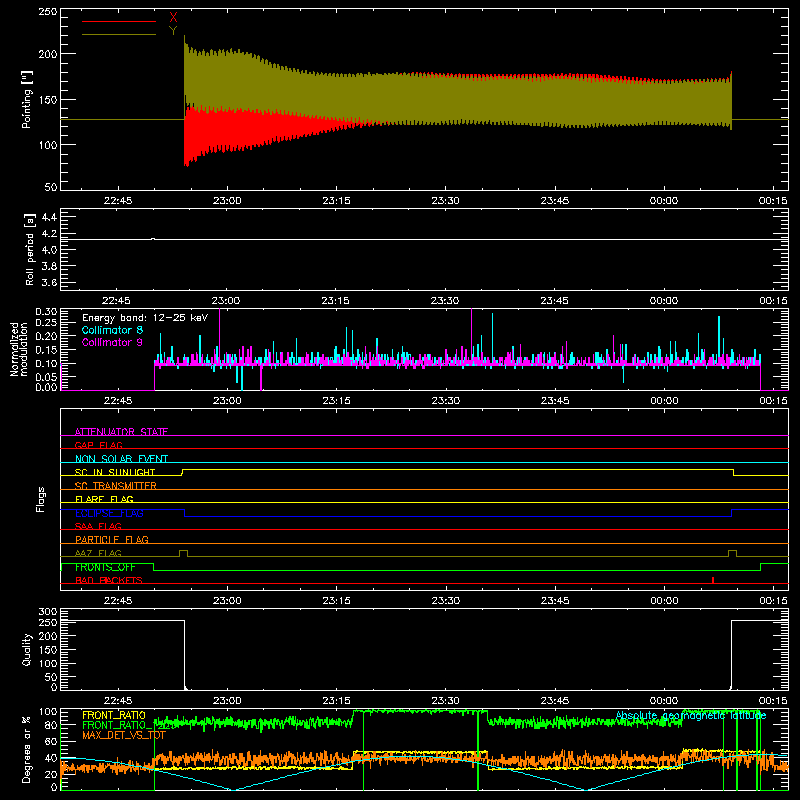Click the 3.6 tick on Roll period axis
800x800 pixels.
click(x=49, y=282)
